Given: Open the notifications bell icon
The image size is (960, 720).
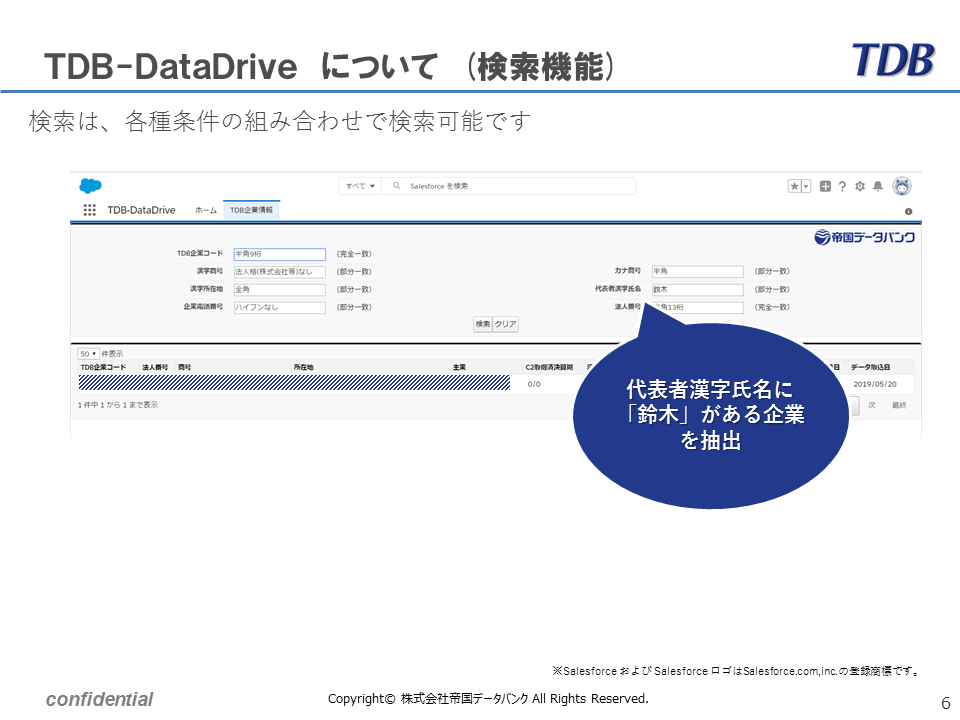Looking at the screenshot, I should 878,186.
